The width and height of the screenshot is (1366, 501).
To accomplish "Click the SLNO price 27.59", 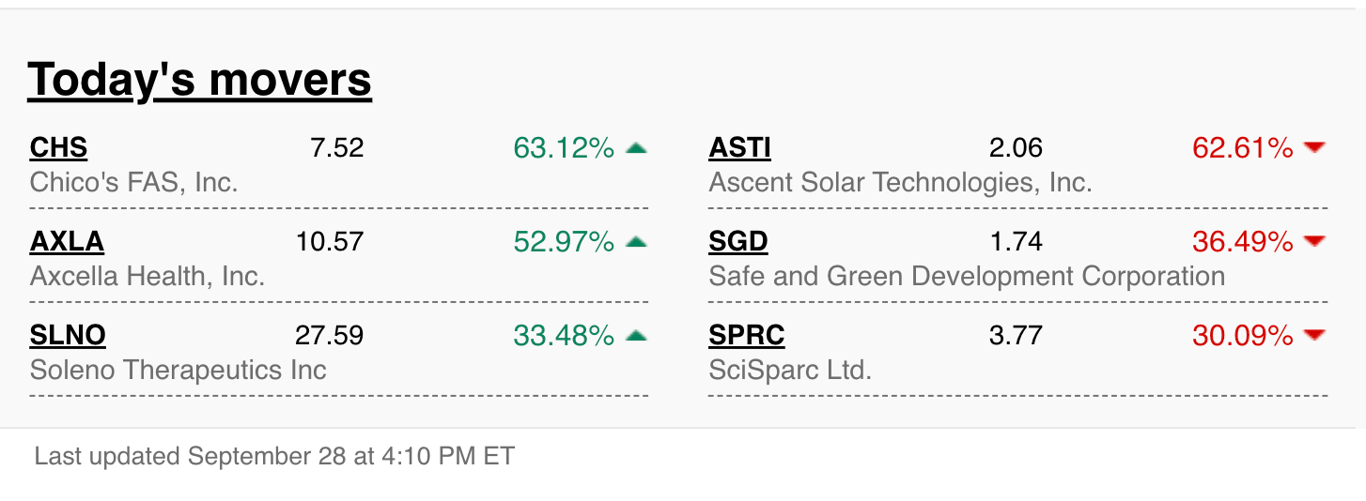I will coord(329,335).
